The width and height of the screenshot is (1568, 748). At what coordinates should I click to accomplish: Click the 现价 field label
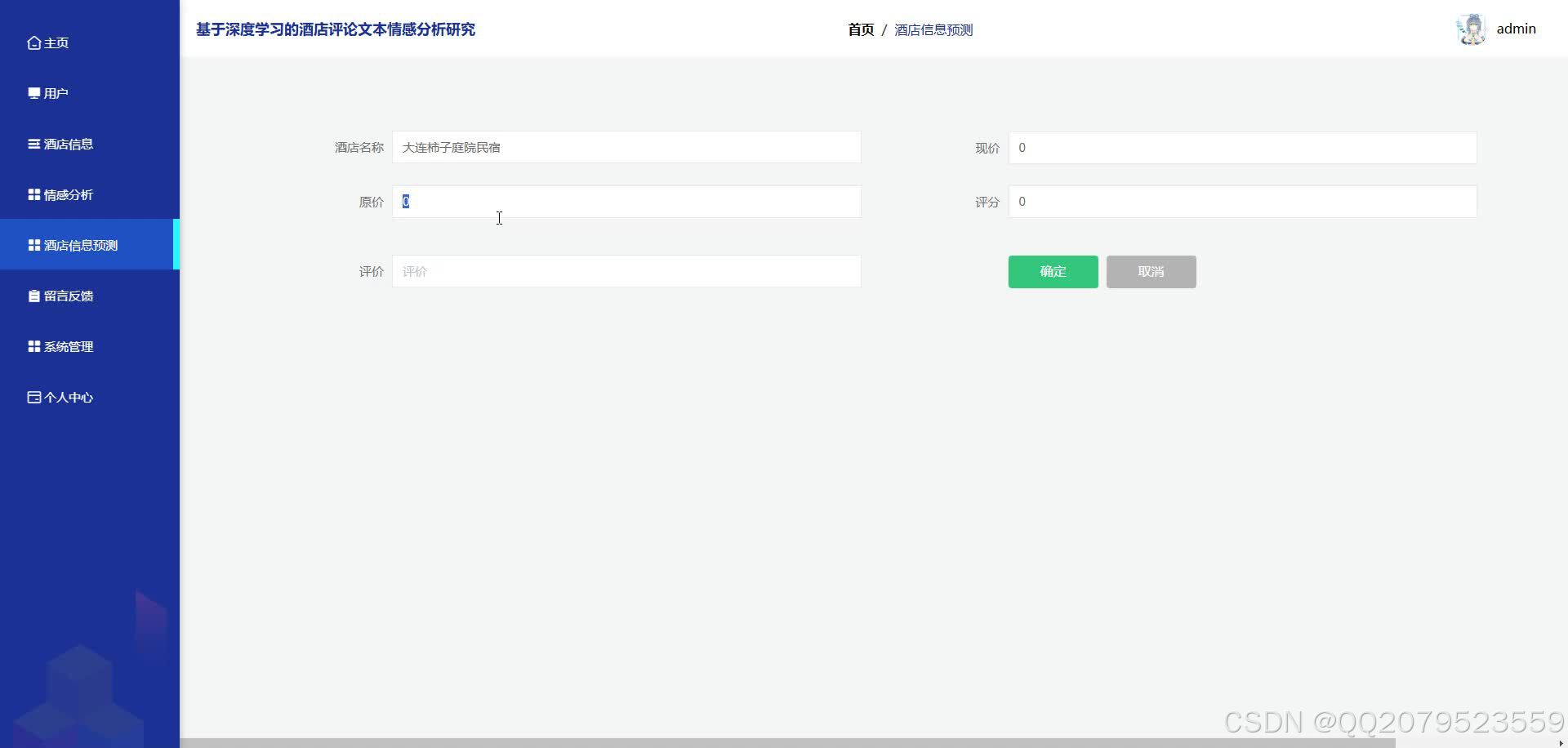click(987, 148)
